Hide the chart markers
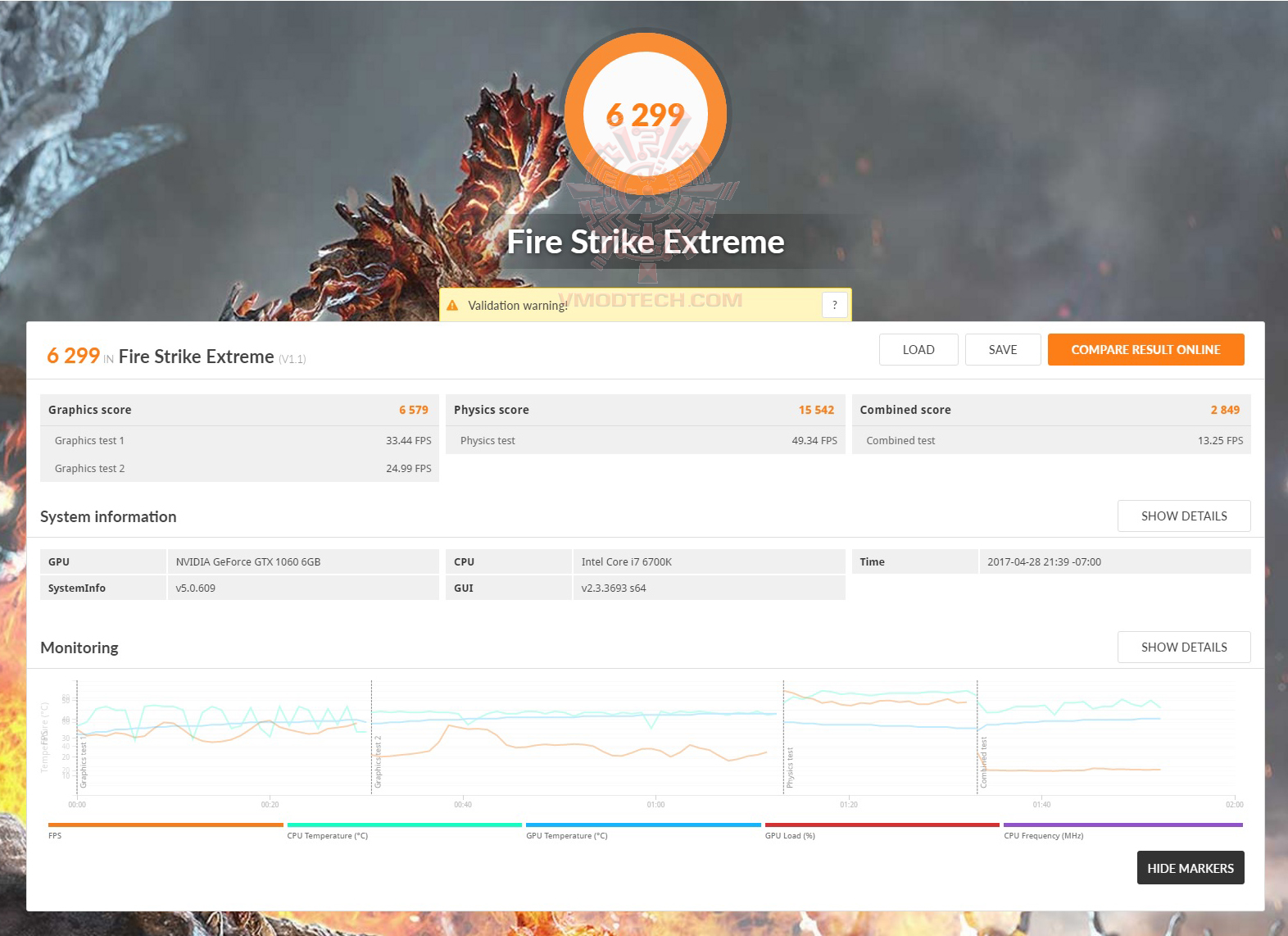The width and height of the screenshot is (1288, 936). coord(1190,868)
